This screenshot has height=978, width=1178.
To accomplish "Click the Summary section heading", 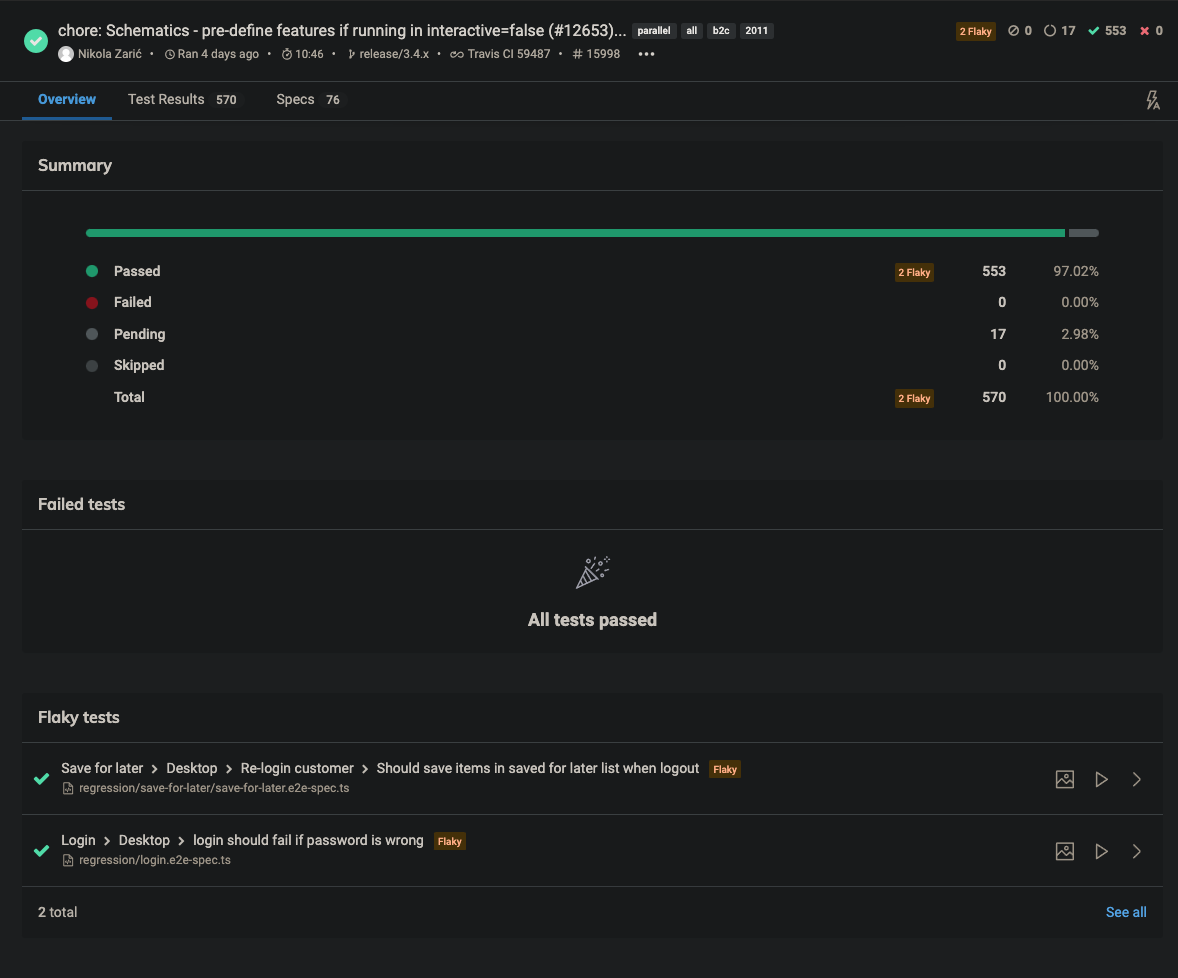I will 75,165.
